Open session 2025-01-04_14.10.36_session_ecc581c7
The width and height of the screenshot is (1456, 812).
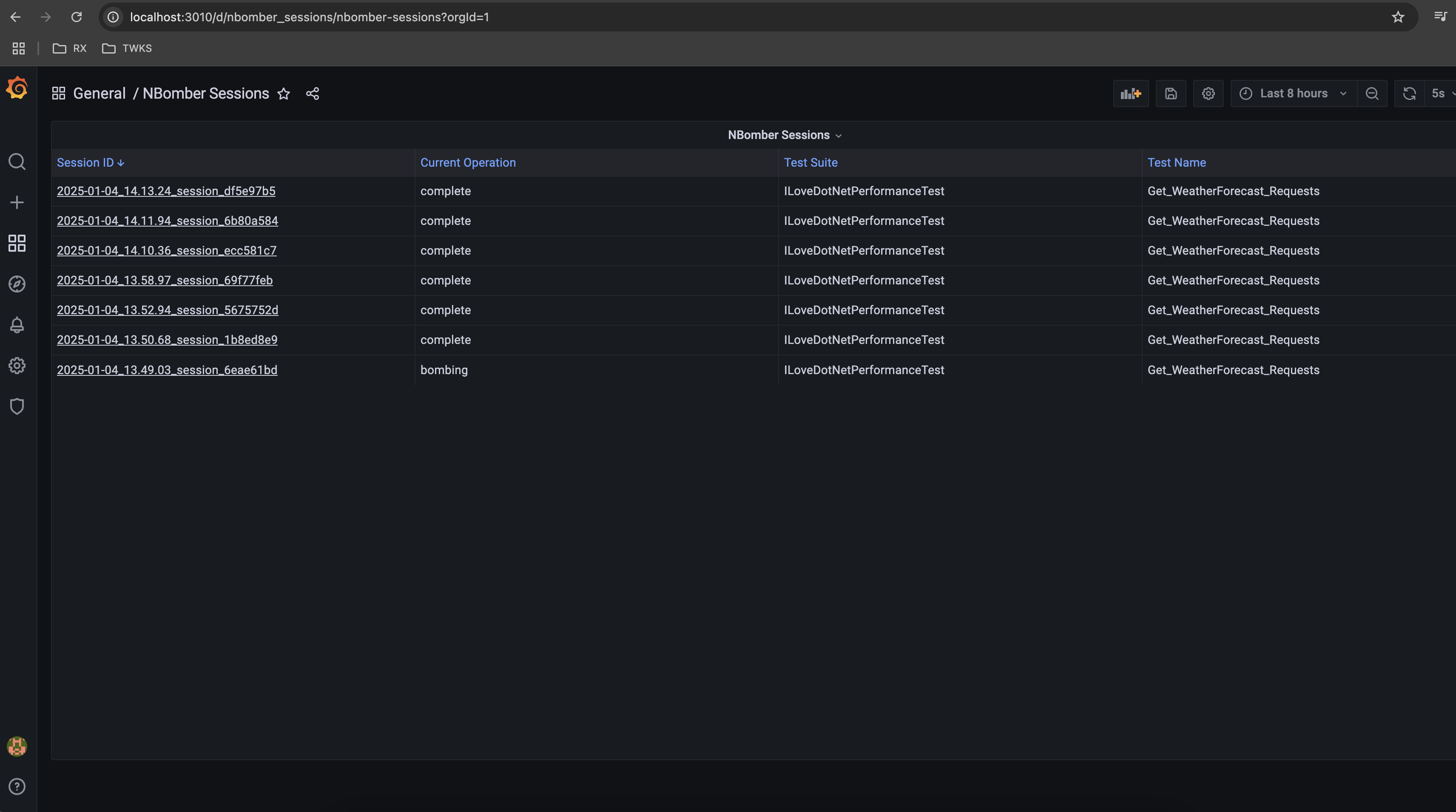167,251
